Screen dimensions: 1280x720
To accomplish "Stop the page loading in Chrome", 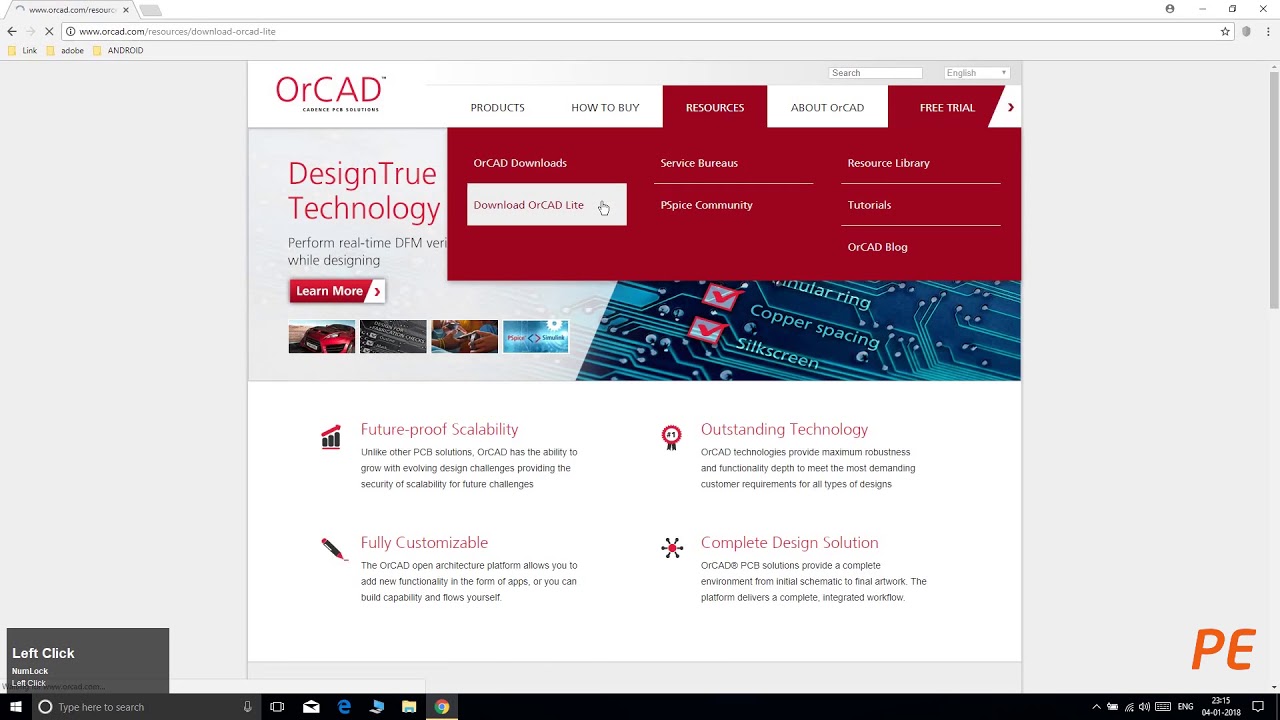I will [49, 31].
